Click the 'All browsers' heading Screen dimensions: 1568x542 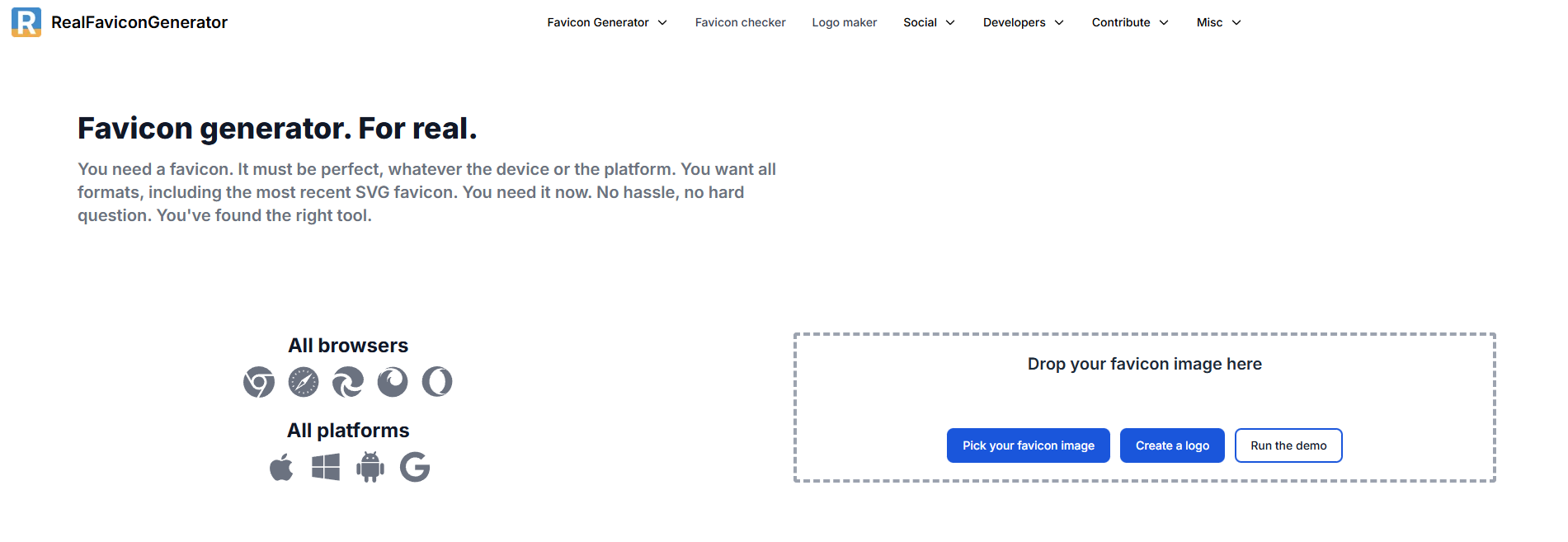click(348, 346)
